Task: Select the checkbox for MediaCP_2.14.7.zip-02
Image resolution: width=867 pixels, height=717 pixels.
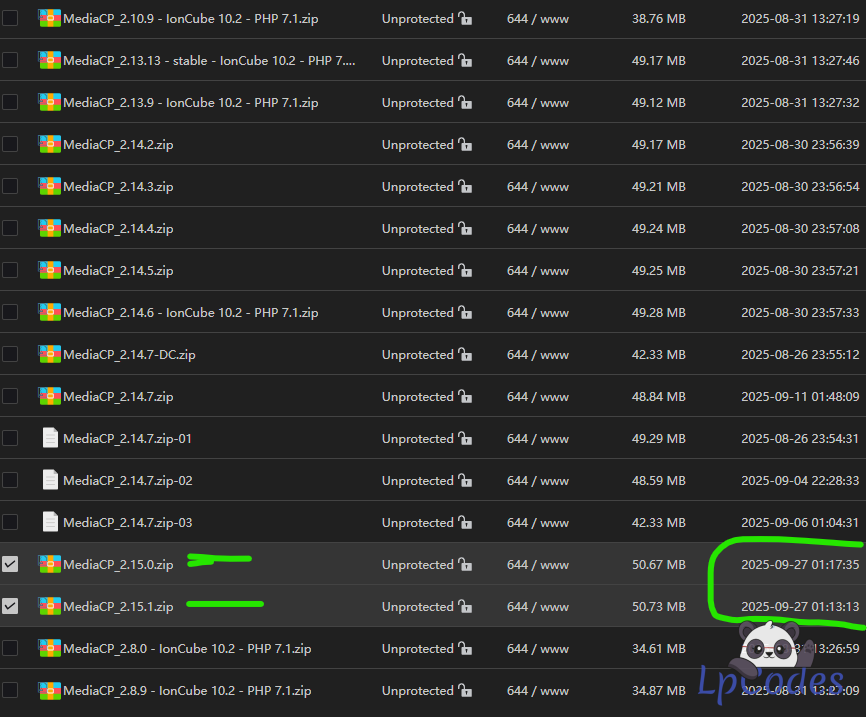Action: pos(10,480)
